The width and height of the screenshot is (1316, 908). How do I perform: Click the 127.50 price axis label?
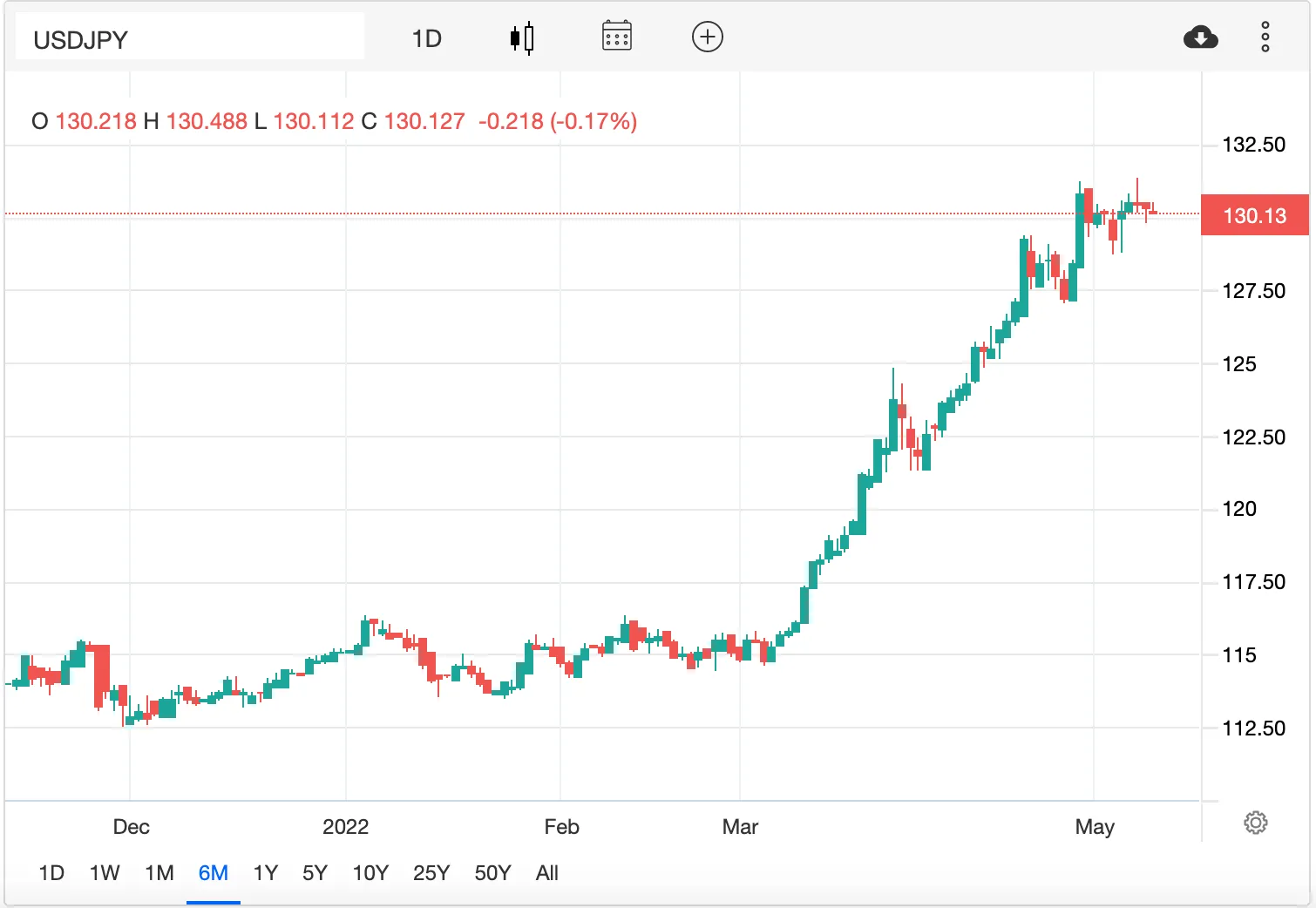coord(1253,291)
